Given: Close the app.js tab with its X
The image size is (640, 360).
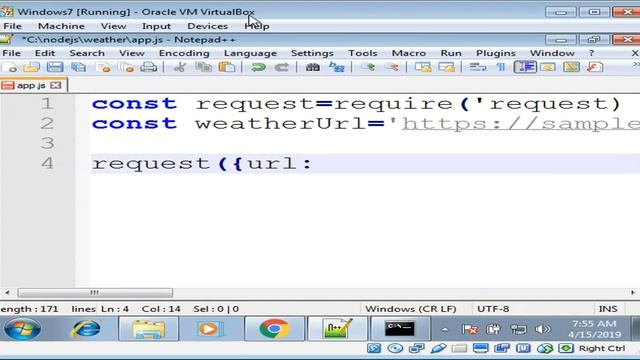Looking at the screenshot, I should tap(56, 85).
